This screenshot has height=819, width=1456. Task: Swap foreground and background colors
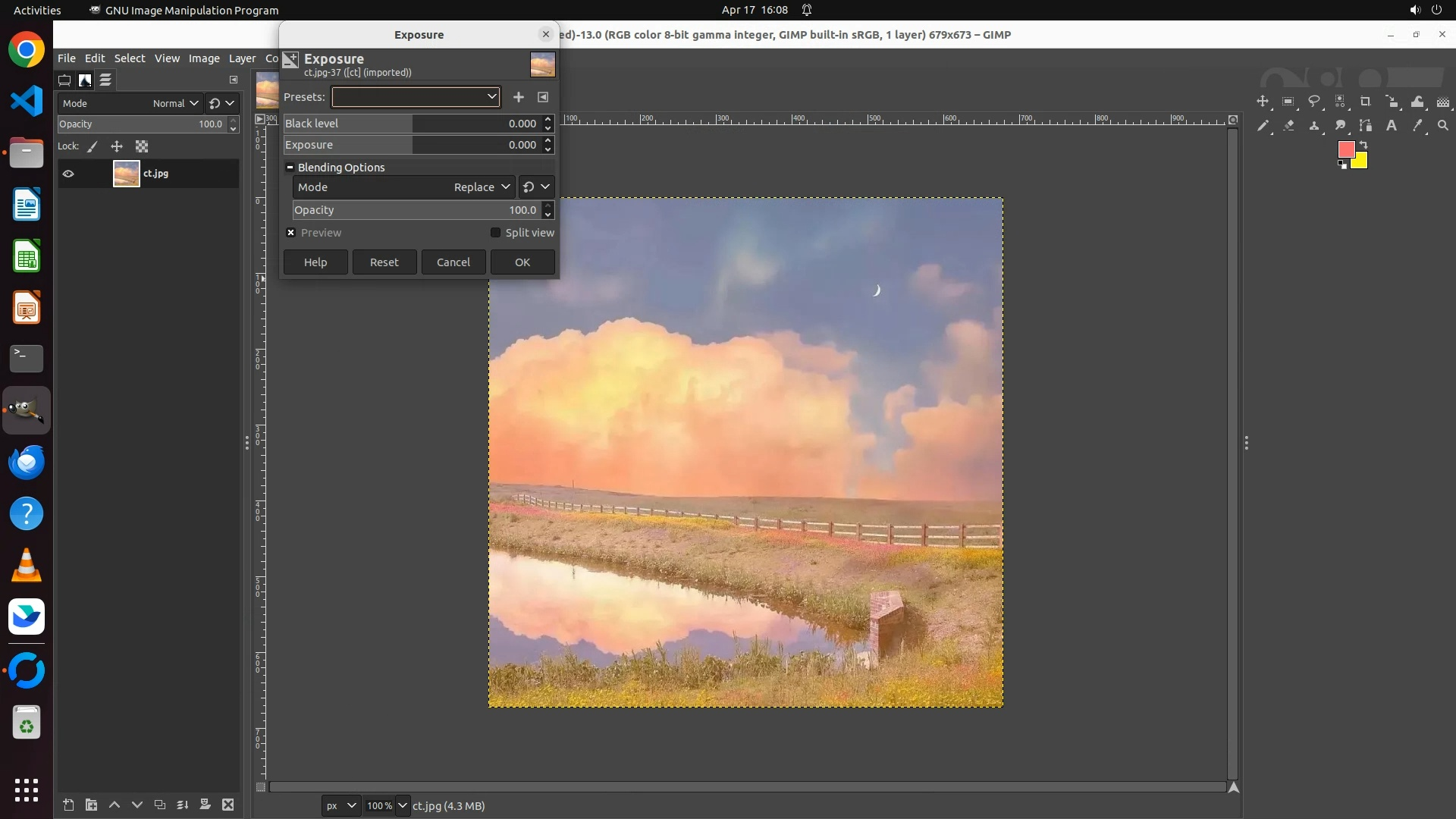coord(1363,144)
